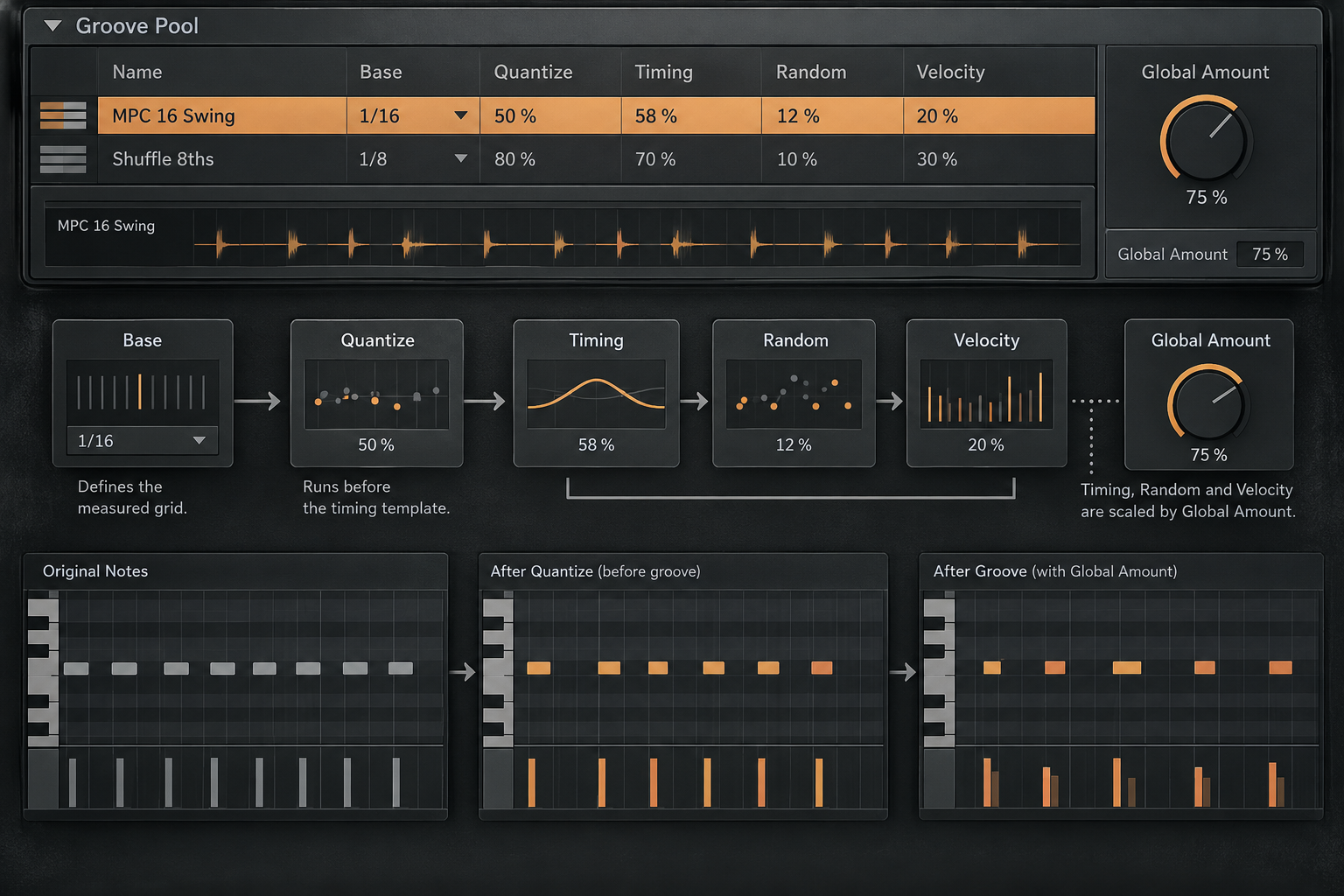Click the Timing column header
This screenshot has height=896, width=1344.
tap(663, 72)
